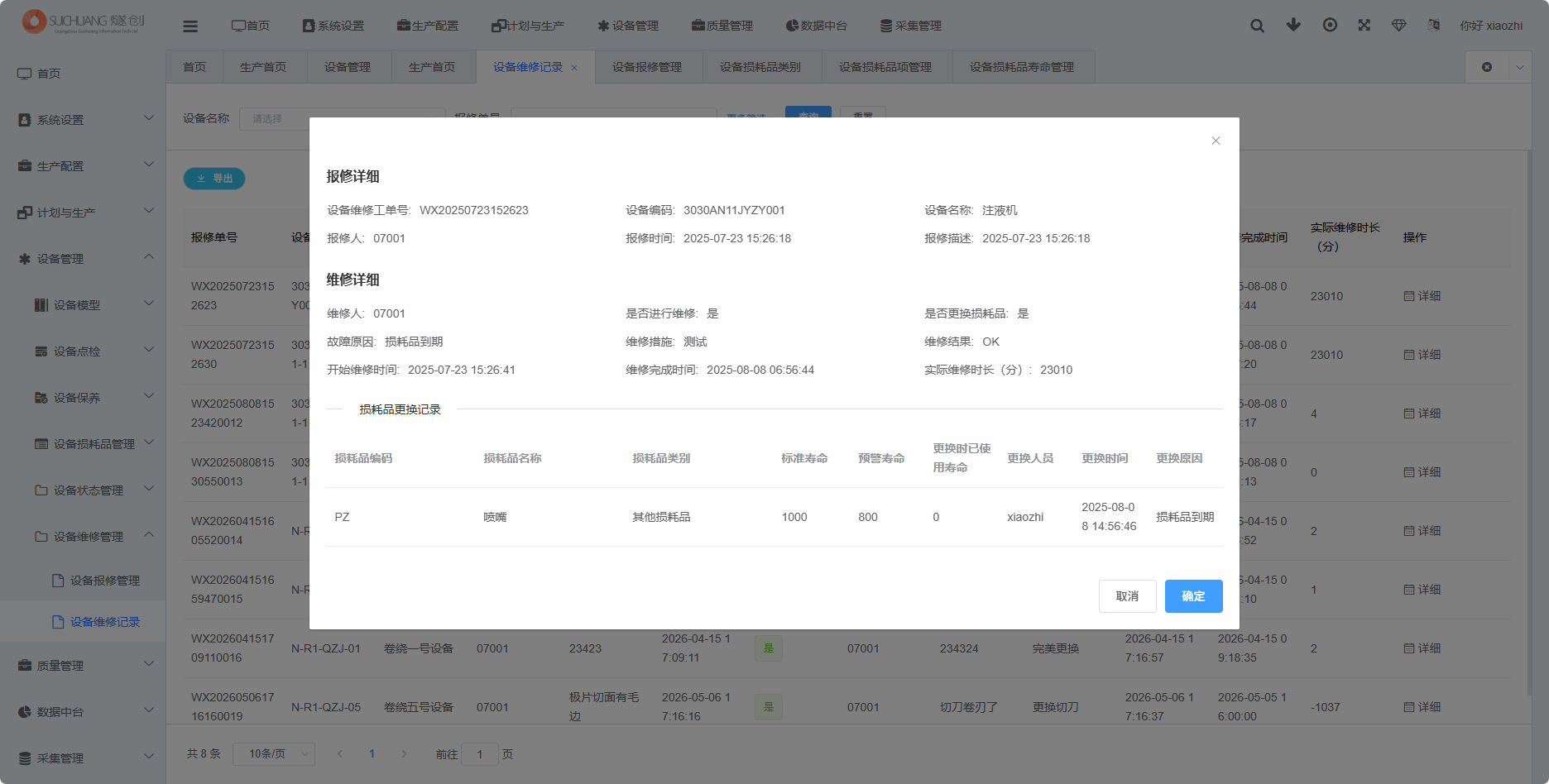The width and height of the screenshot is (1549, 784).
Task: Expand 计划与生产 in the sidebar
Action: (x=83, y=213)
